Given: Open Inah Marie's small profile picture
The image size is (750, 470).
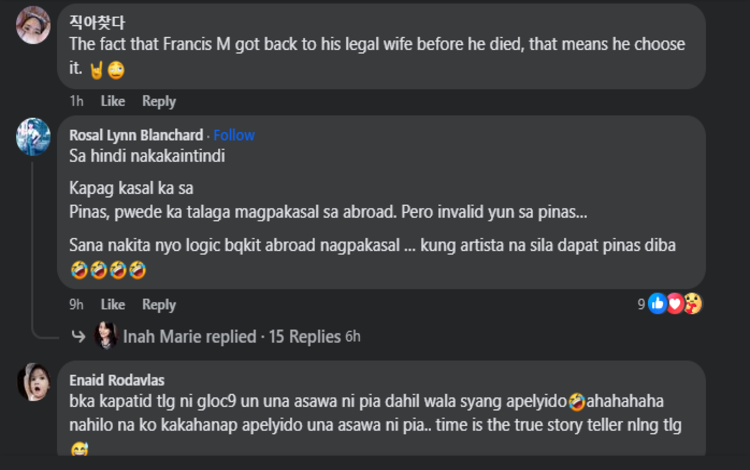Looking at the screenshot, I should click(106, 337).
